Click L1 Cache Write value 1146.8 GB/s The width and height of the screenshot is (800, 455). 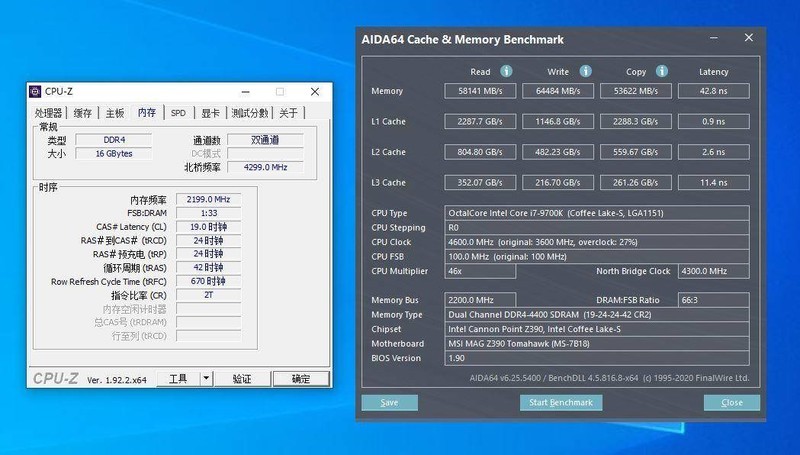pos(558,121)
